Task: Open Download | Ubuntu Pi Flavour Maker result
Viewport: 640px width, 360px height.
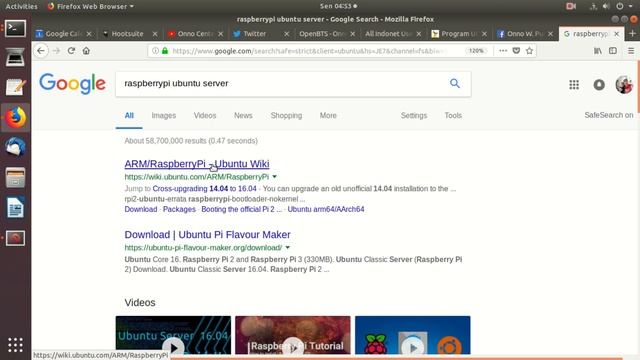Action: 207,235
